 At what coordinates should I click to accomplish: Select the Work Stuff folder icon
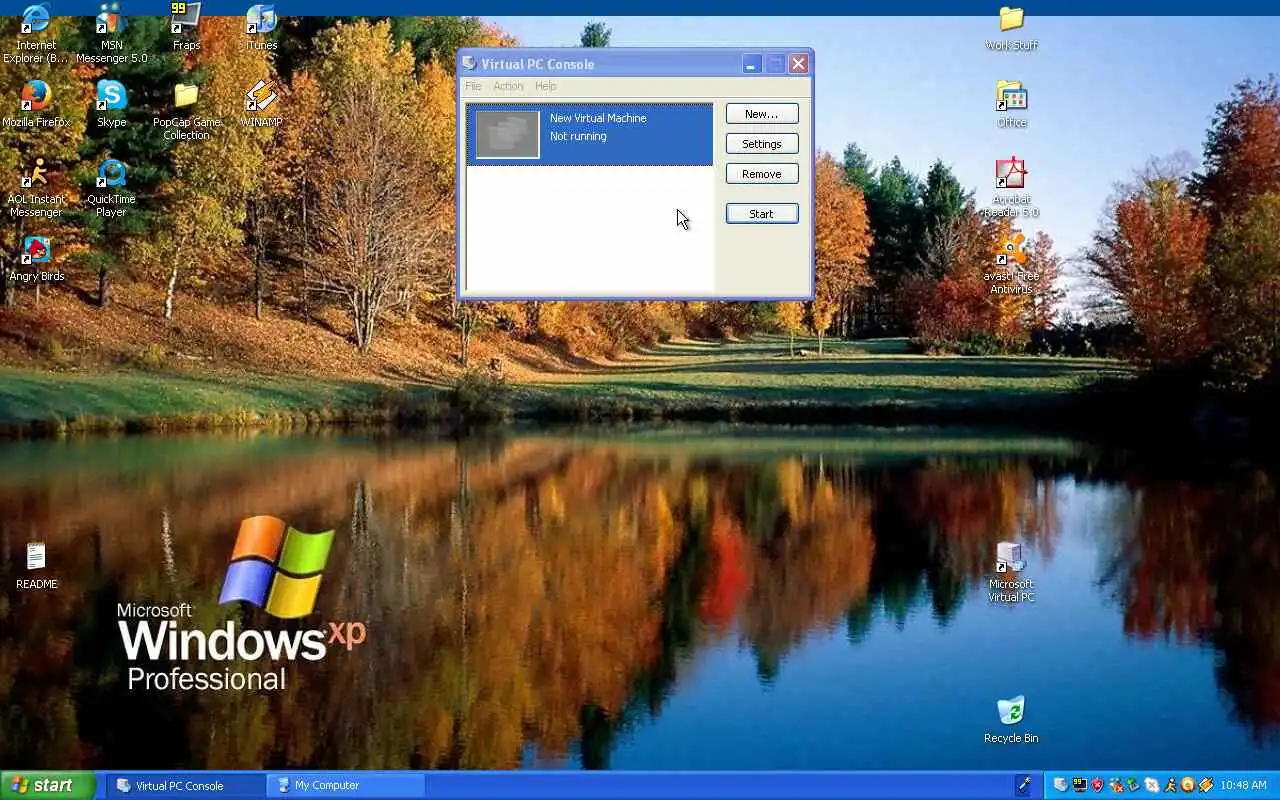[1011, 28]
